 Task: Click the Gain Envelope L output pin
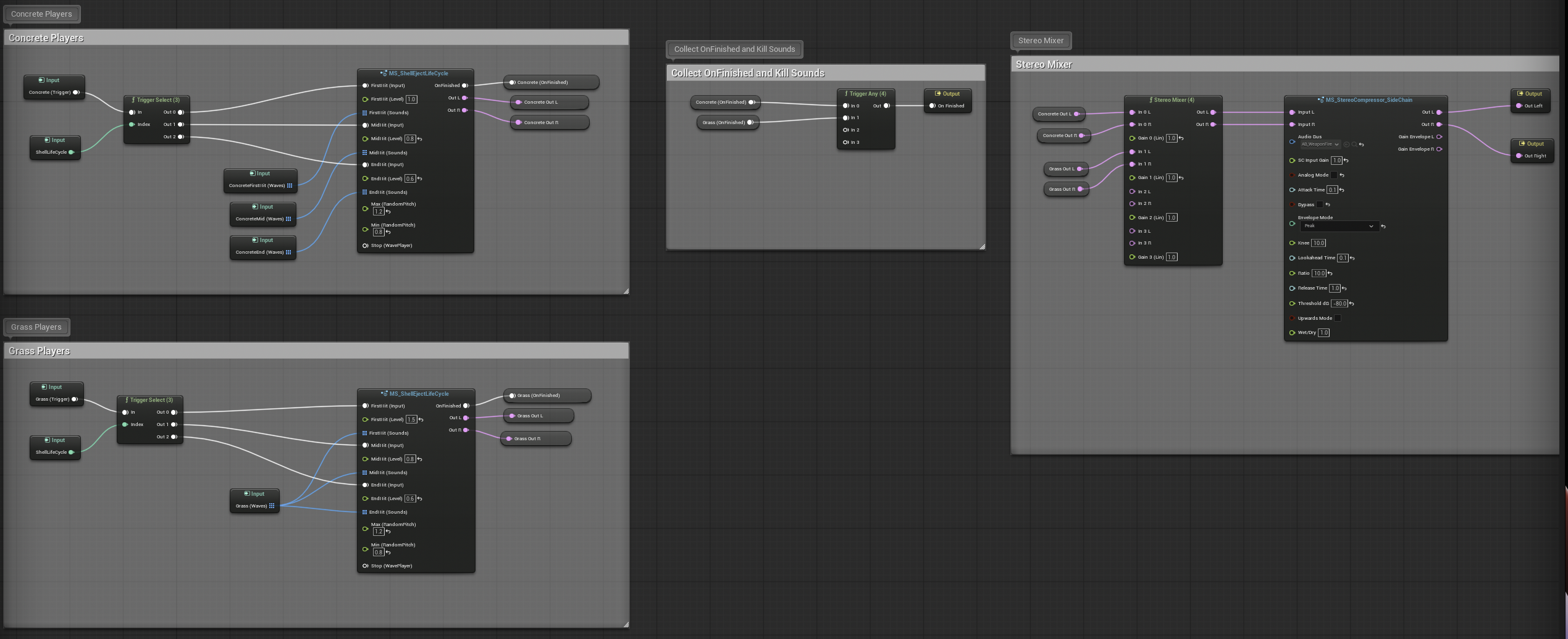pyautogui.click(x=1439, y=137)
